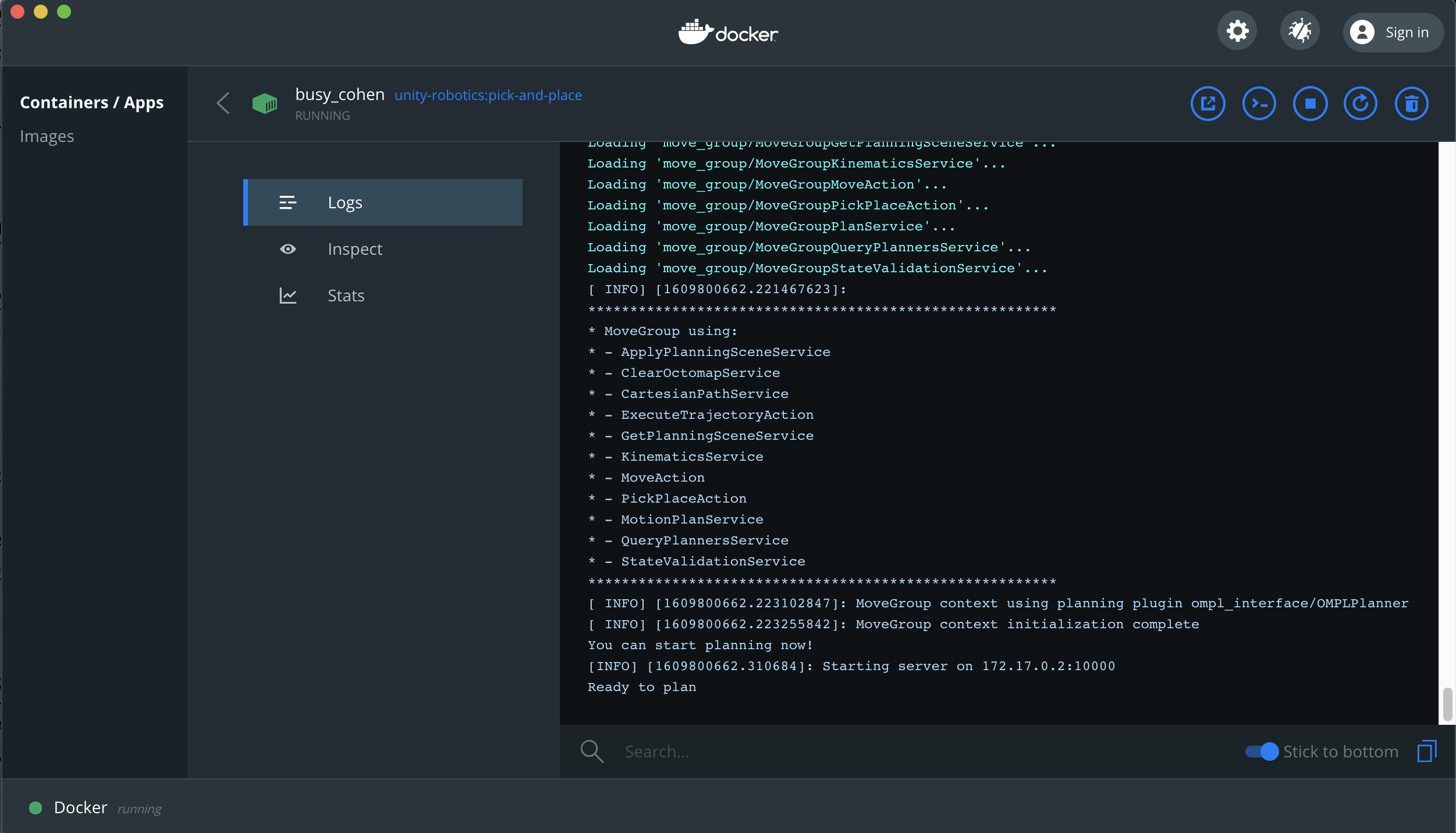View the container Stats tab
This screenshot has width=1456, height=833.
coord(346,296)
